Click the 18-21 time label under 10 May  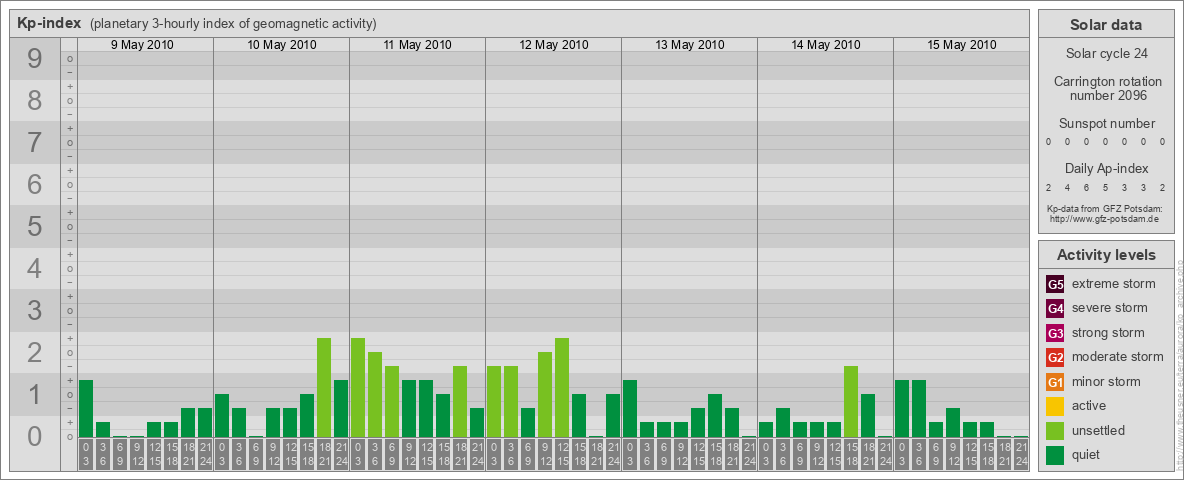coord(324,455)
